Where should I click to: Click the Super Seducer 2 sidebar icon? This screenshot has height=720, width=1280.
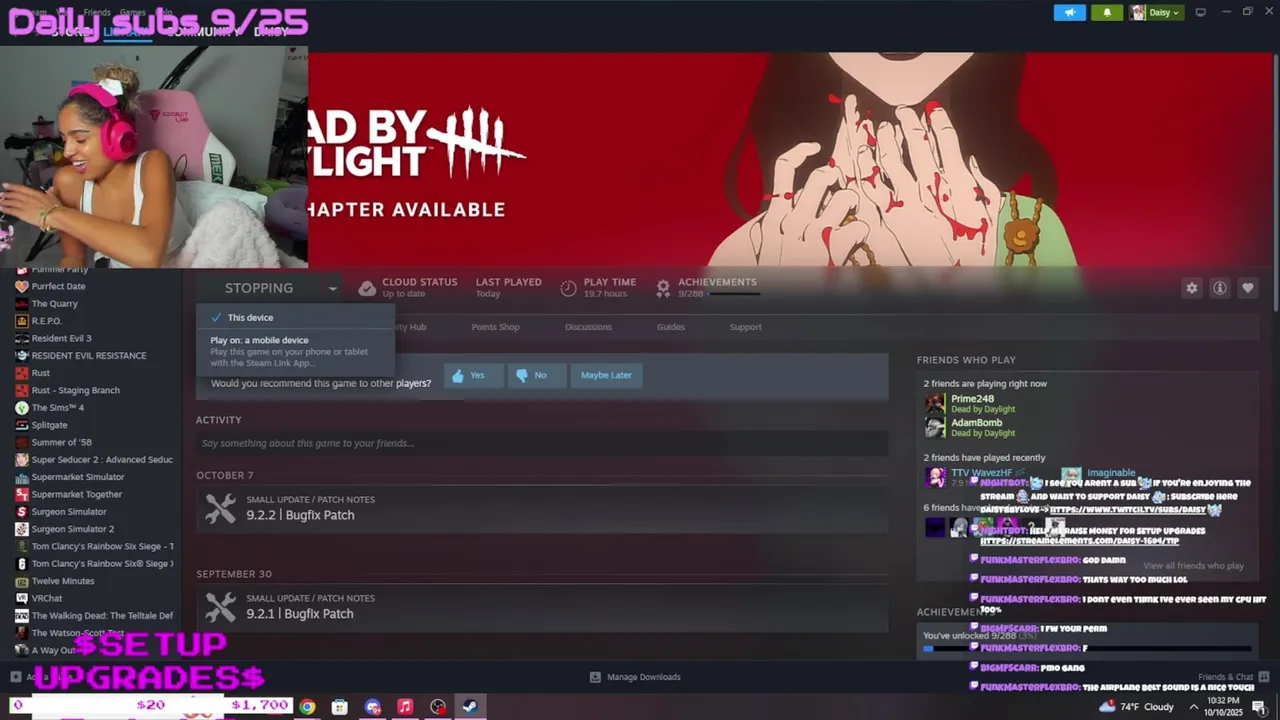(x=21, y=460)
